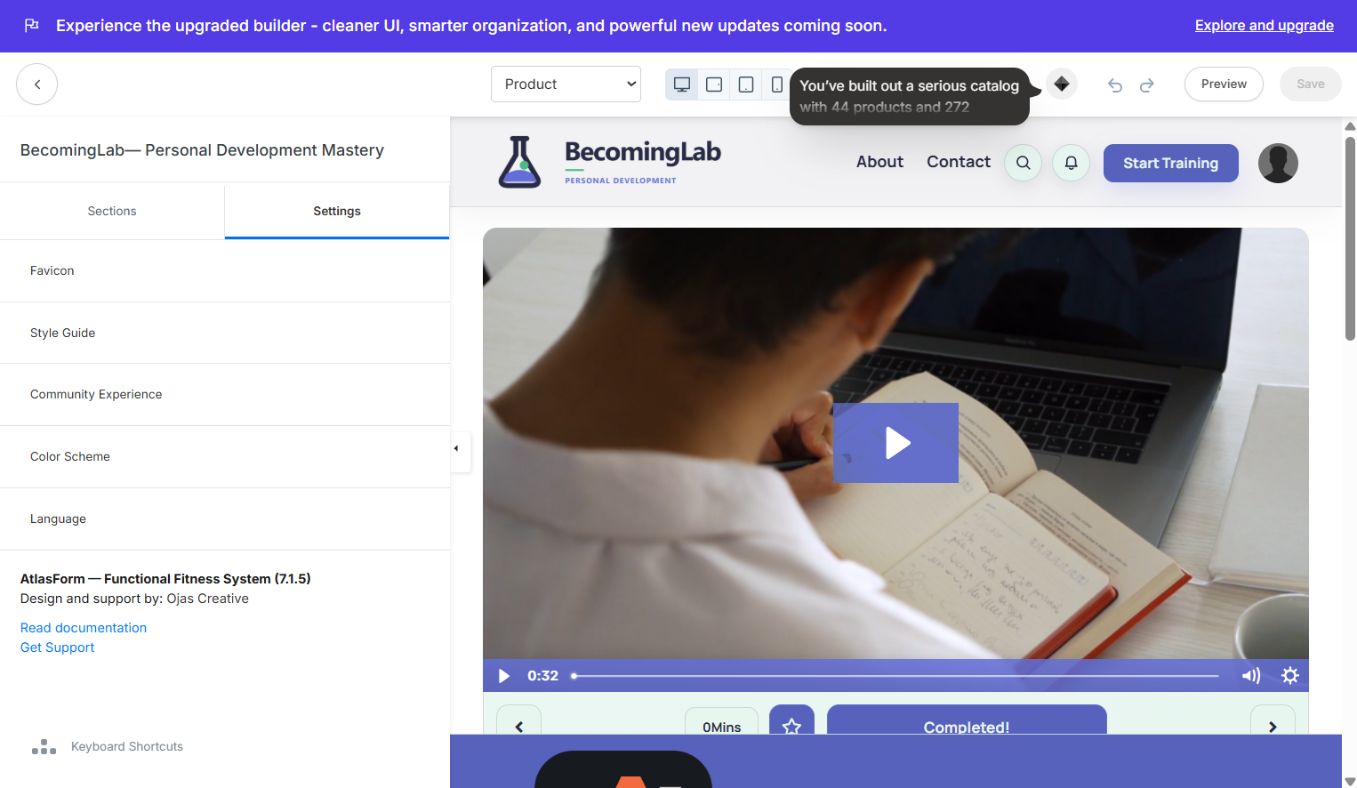This screenshot has width=1357, height=788.
Task: Open the Read documentation link
Action: click(83, 628)
